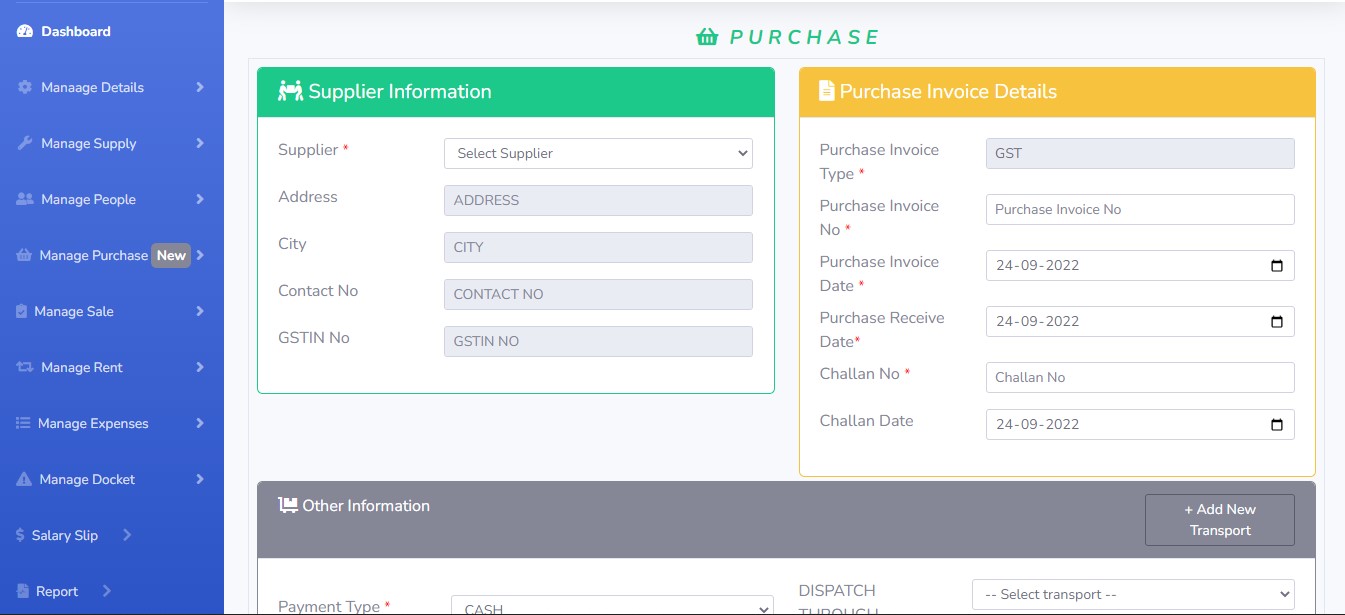Image resolution: width=1345 pixels, height=615 pixels.
Task: Open the Select Supplier dropdown
Action: [598, 154]
